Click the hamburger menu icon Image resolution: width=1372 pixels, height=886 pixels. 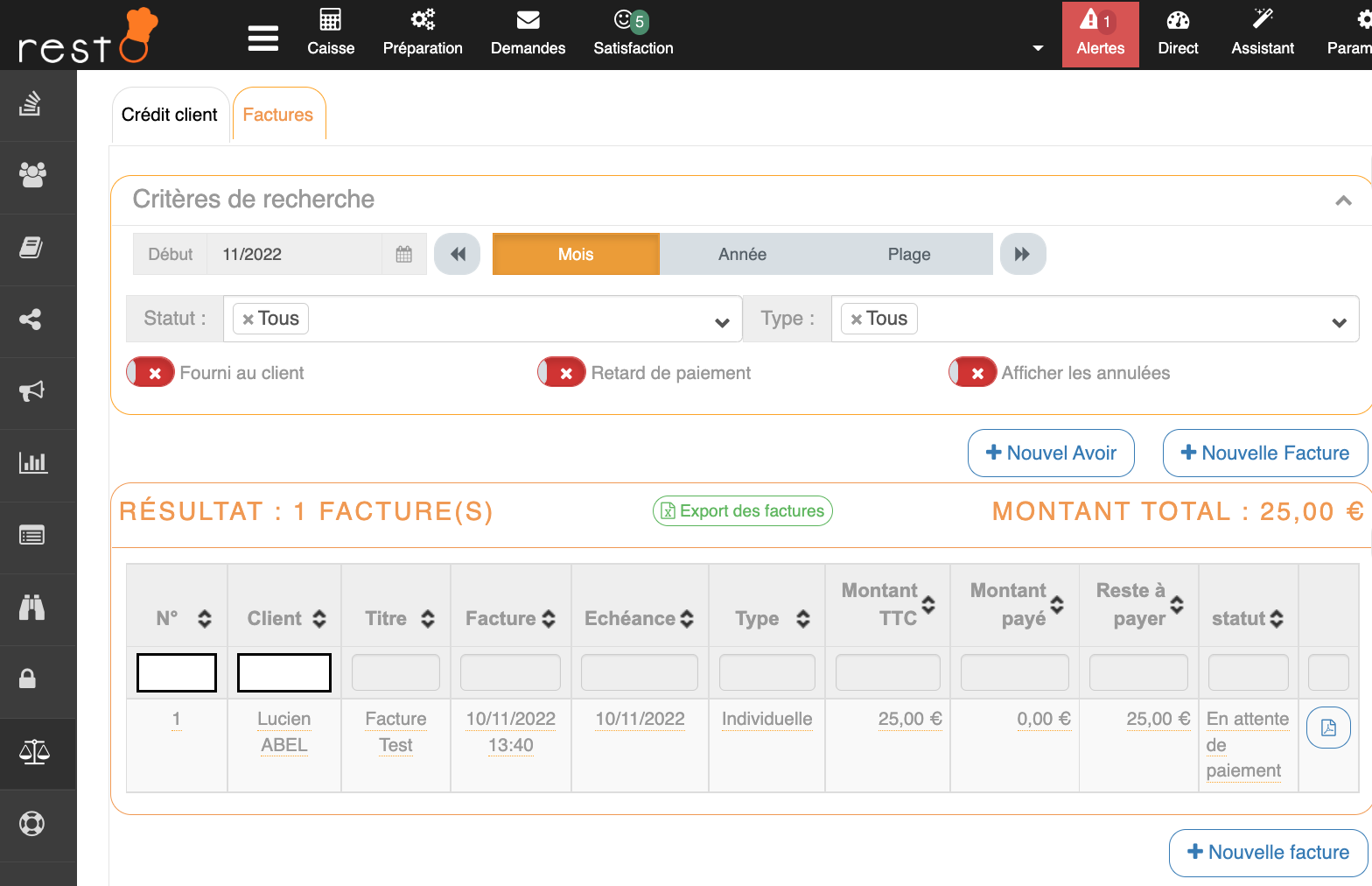(262, 38)
